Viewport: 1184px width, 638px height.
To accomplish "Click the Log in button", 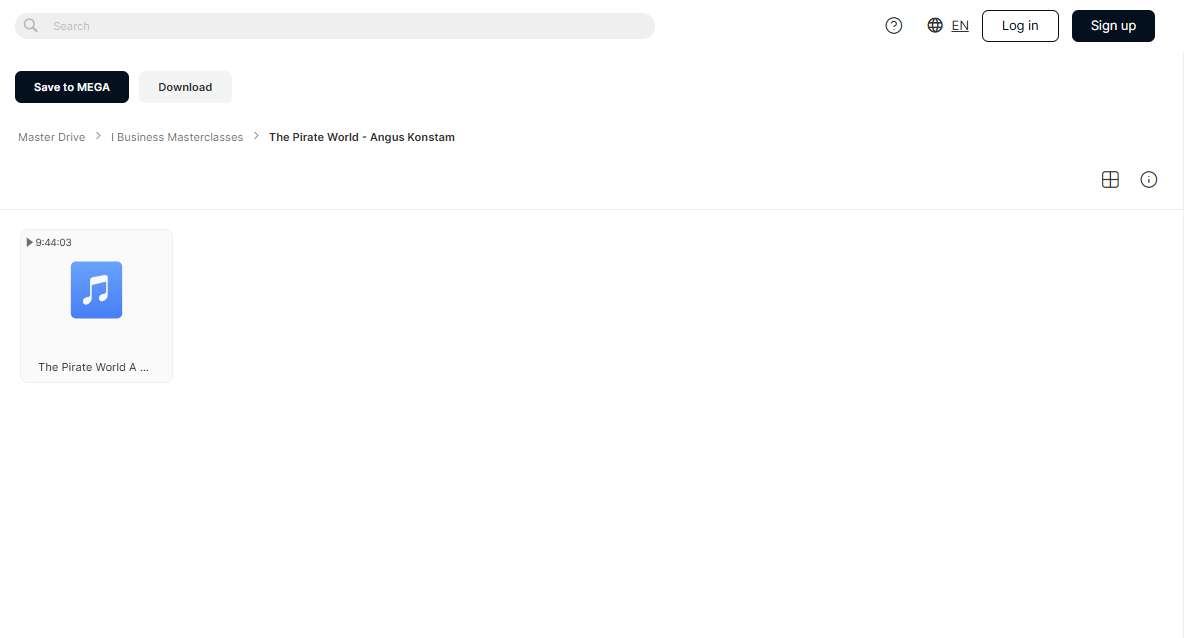I will point(1020,26).
